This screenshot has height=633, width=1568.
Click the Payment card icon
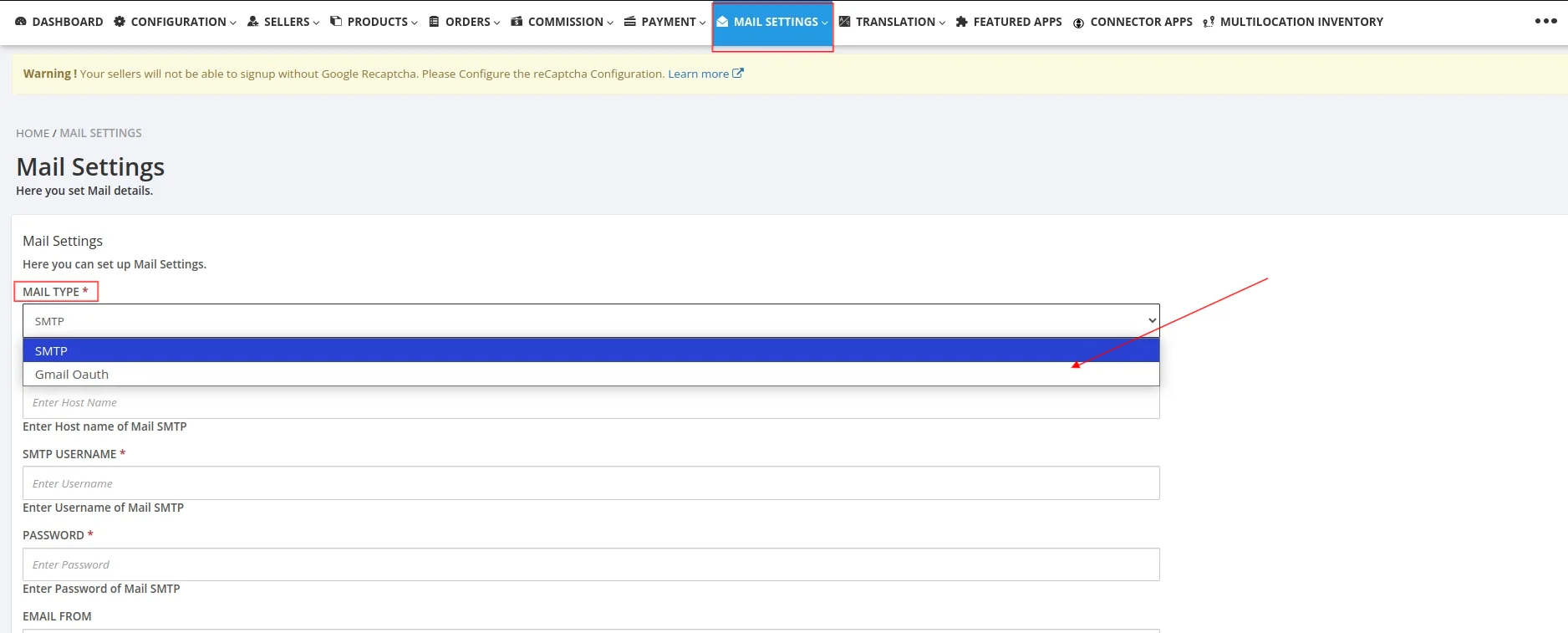click(x=630, y=22)
